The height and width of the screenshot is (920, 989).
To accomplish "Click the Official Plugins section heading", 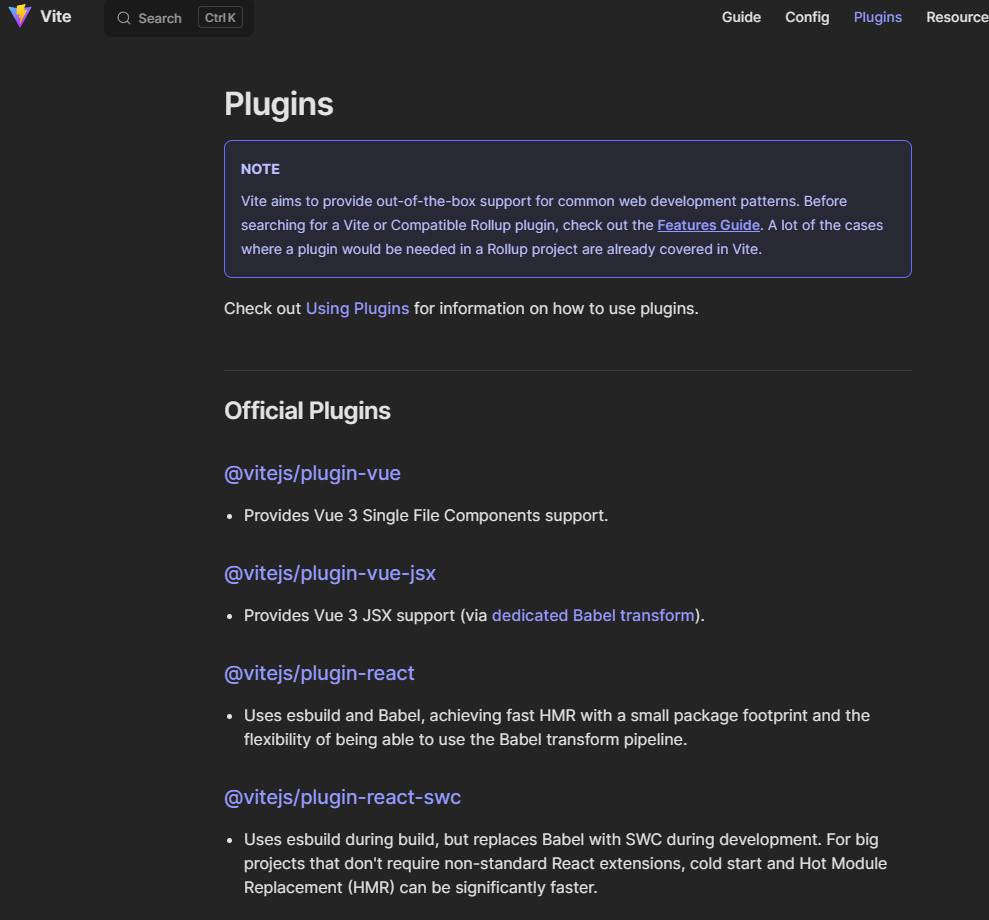I will tap(307, 411).
